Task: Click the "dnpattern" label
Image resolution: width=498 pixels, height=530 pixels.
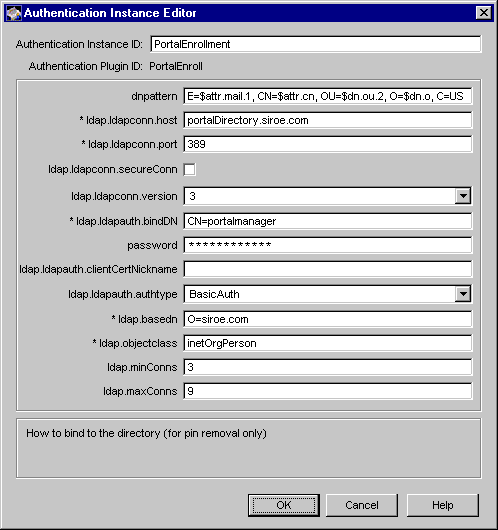Action: [154, 97]
